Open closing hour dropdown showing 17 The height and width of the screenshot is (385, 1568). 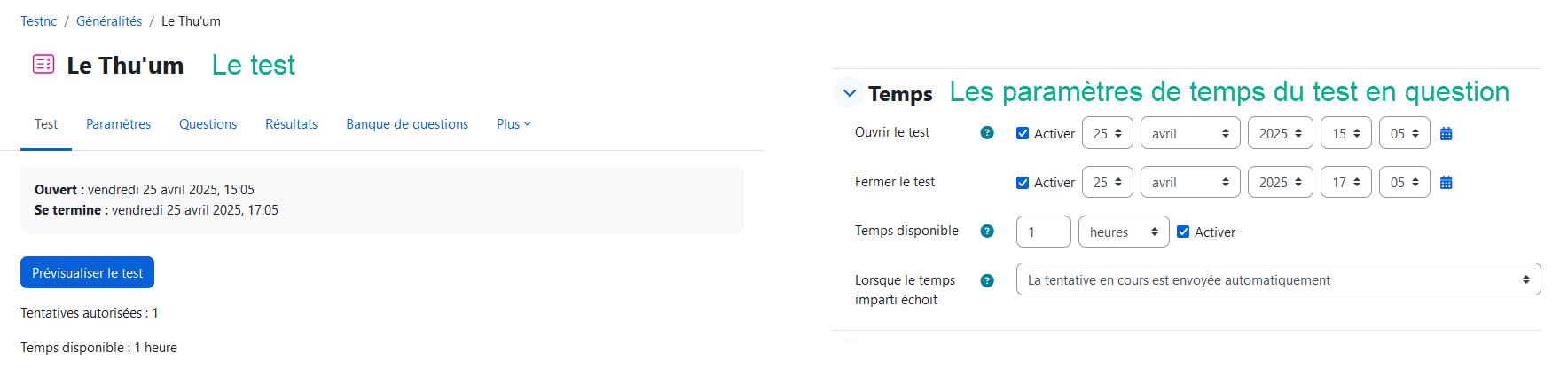point(1345,183)
